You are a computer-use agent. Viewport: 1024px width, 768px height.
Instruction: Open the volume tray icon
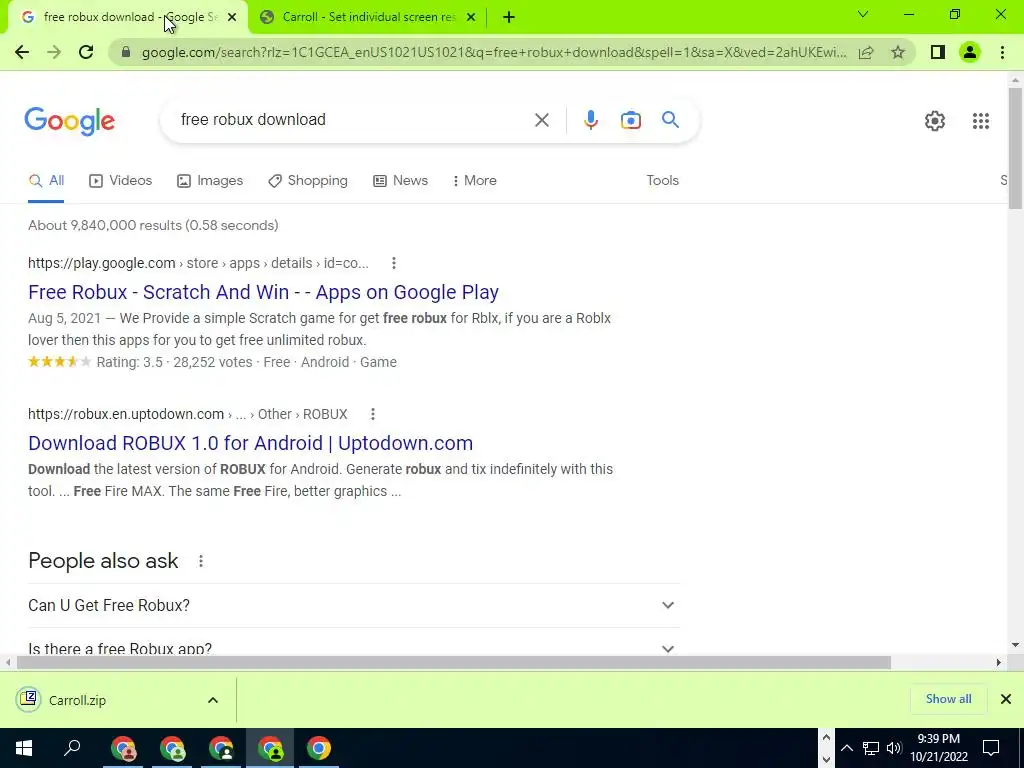click(x=894, y=748)
